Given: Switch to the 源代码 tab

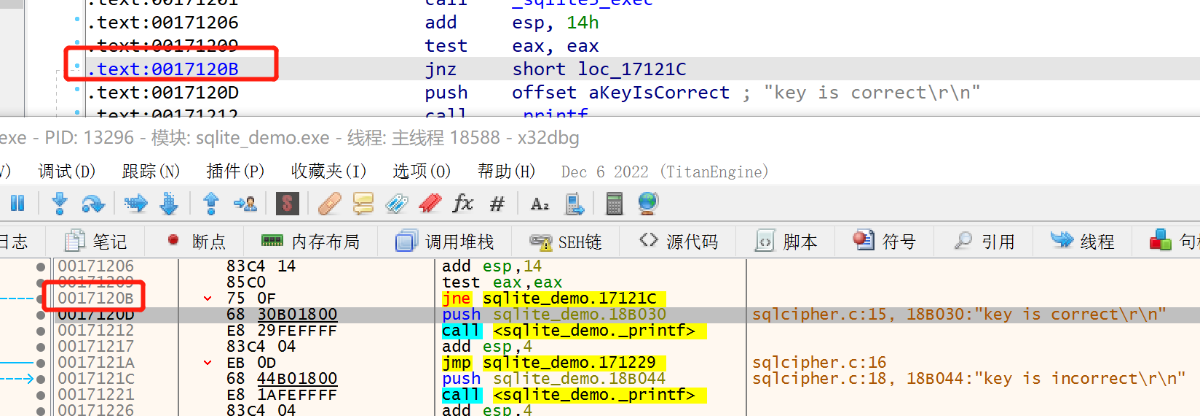Looking at the screenshot, I should coord(679,241).
